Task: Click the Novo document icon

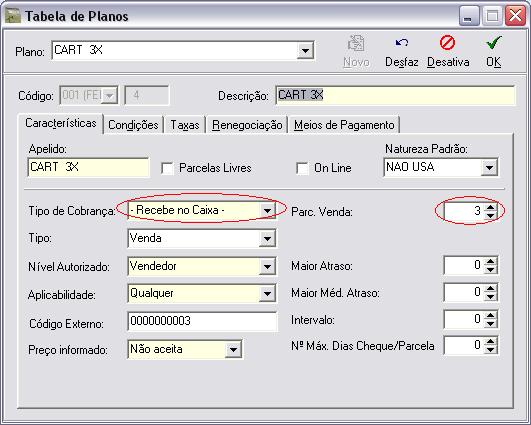Action: tap(356, 43)
